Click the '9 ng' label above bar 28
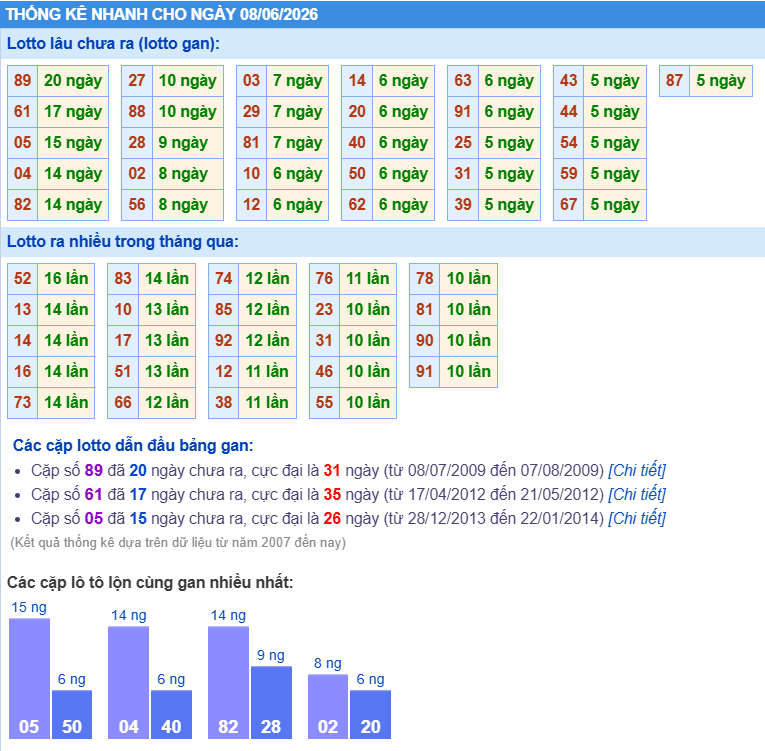Image resolution: width=765 pixels, height=751 pixels. pyautogui.click(x=271, y=655)
